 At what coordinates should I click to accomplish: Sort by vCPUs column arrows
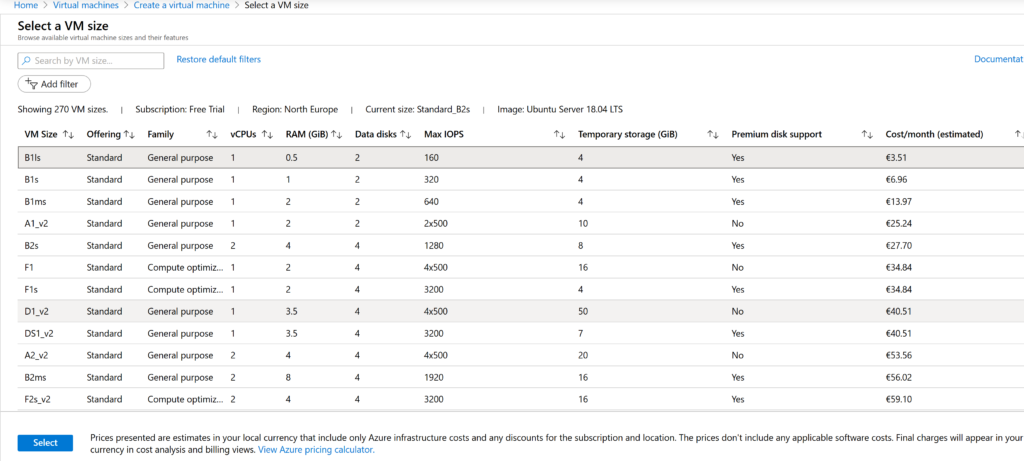(x=267, y=135)
